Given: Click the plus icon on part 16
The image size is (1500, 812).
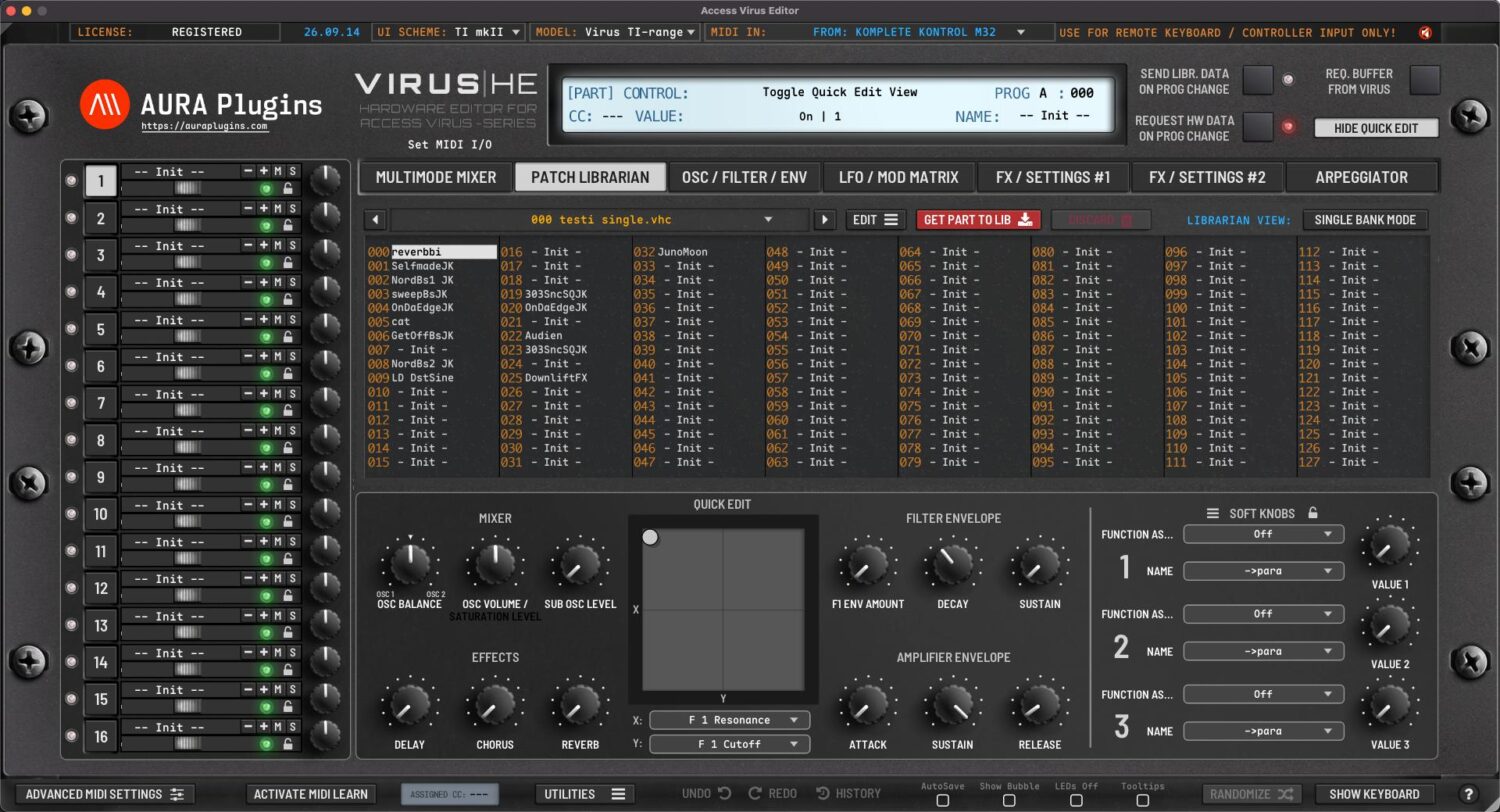Looking at the screenshot, I should (x=264, y=726).
